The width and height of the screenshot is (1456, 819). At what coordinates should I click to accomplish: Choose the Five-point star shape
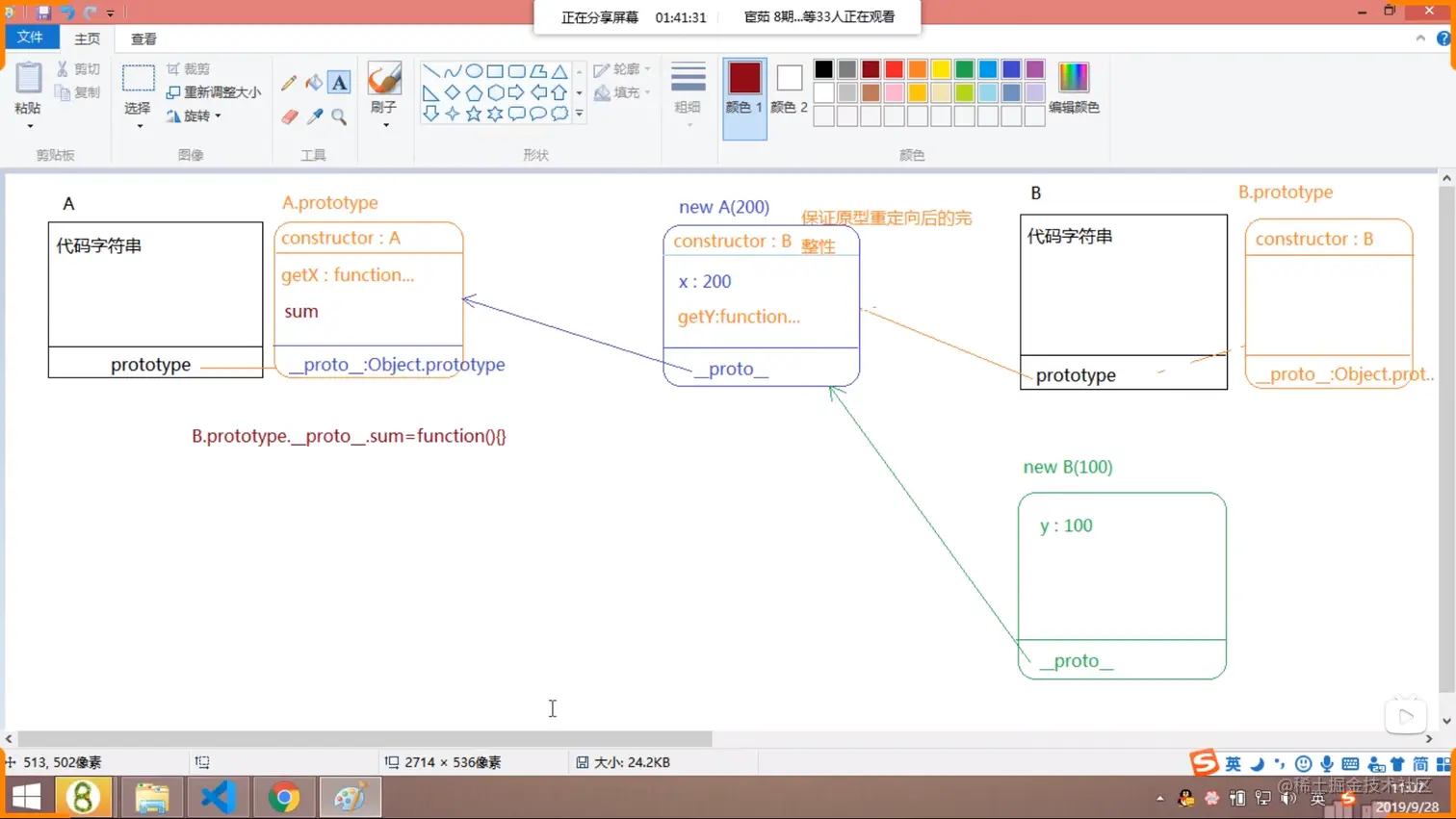474,114
